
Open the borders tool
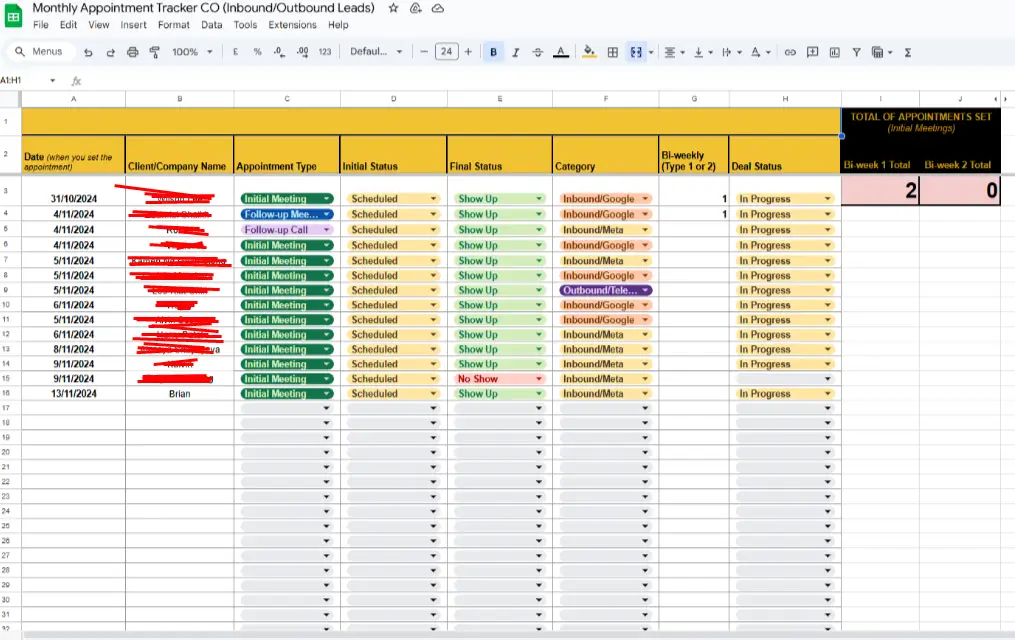[613, 52]
